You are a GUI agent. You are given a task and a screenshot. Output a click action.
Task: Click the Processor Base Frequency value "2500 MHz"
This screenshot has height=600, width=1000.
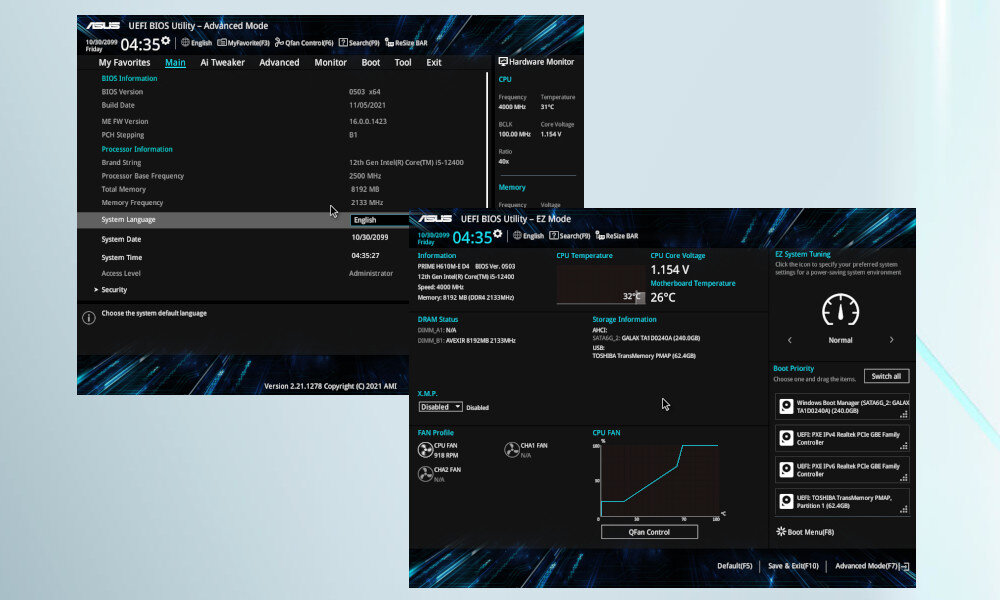[x=365, y=176]
